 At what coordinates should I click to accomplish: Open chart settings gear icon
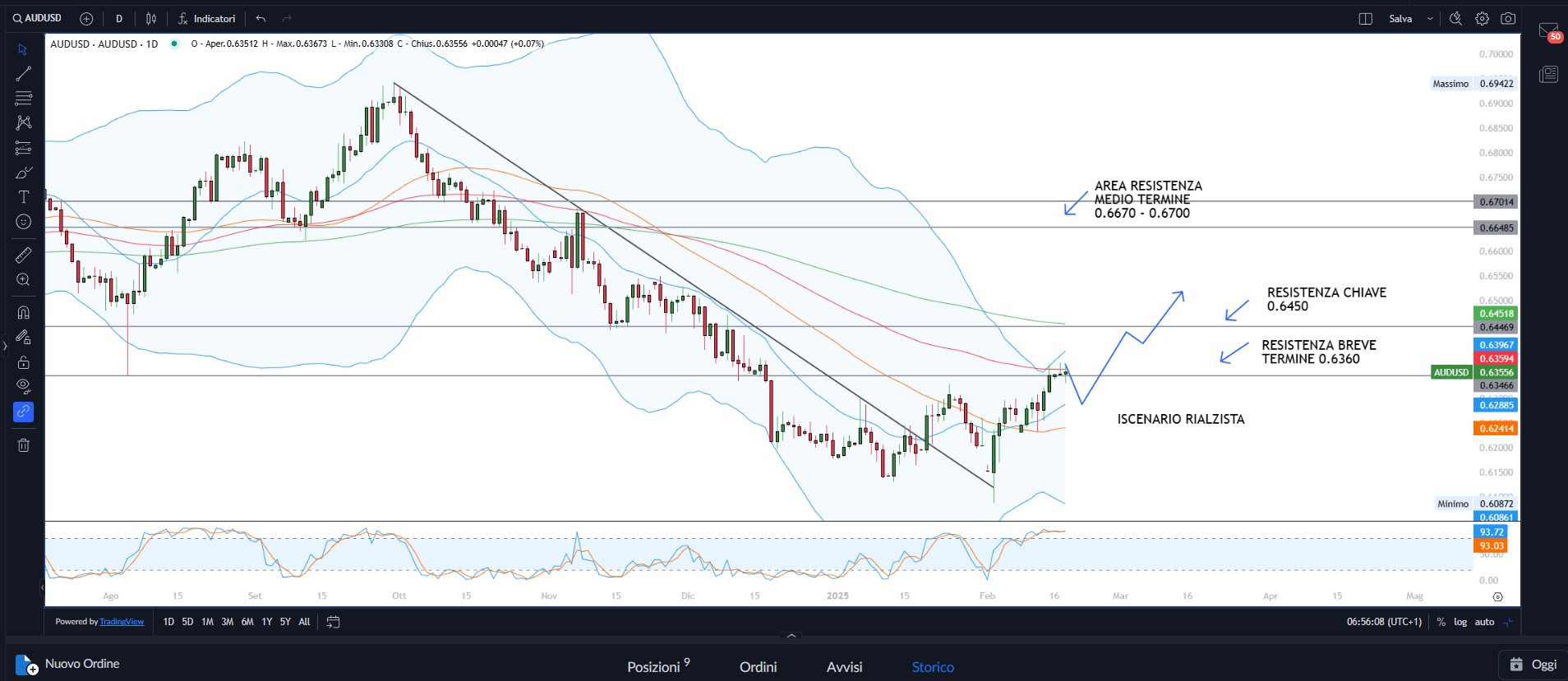(x=1482, y=18)
